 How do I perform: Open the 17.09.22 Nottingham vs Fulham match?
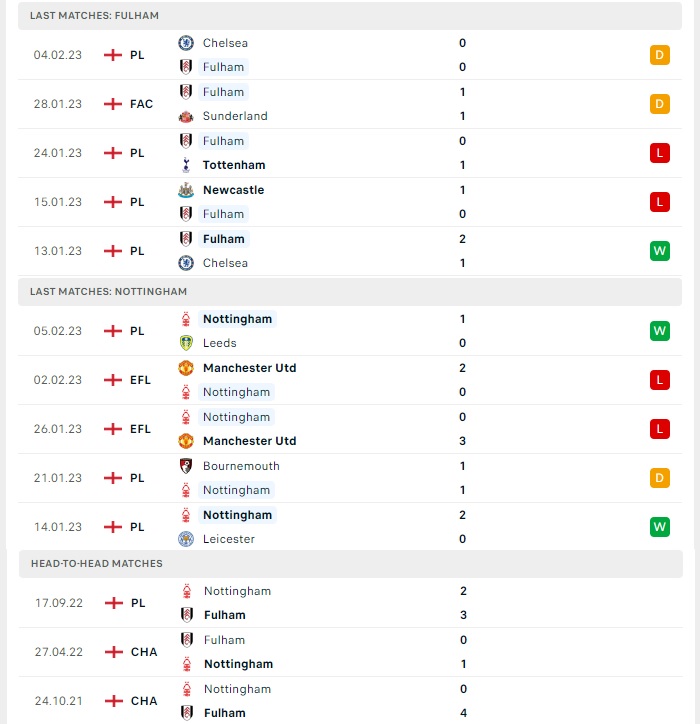pyautogui.click(x=351, y=603)
